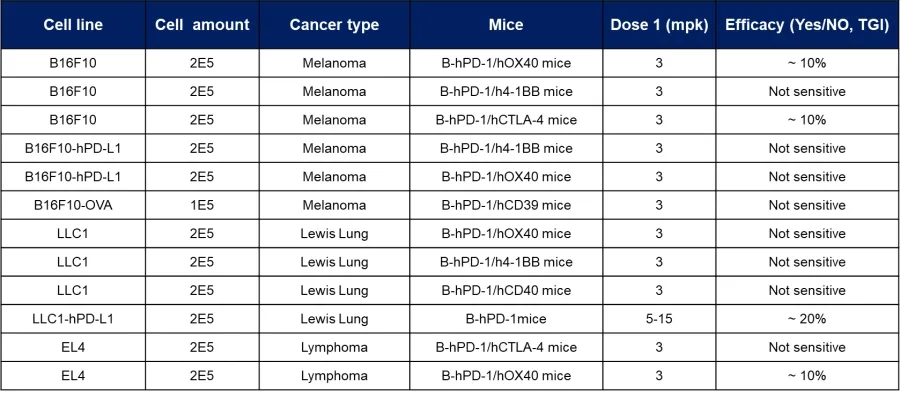
Task: Click the Cell line column header
Action: 73,25
